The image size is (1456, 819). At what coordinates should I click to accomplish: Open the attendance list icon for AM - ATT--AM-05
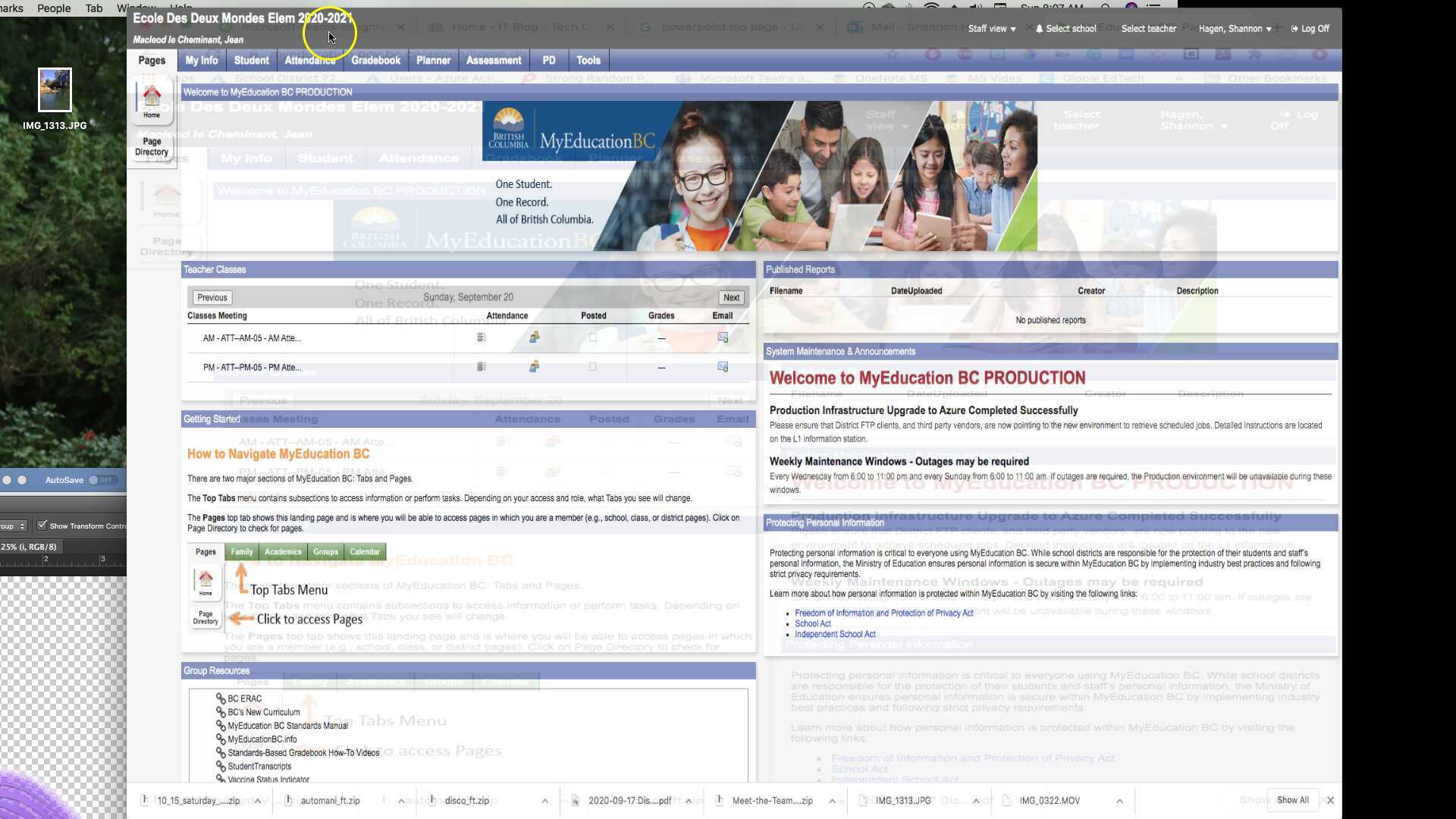(481, 337)
